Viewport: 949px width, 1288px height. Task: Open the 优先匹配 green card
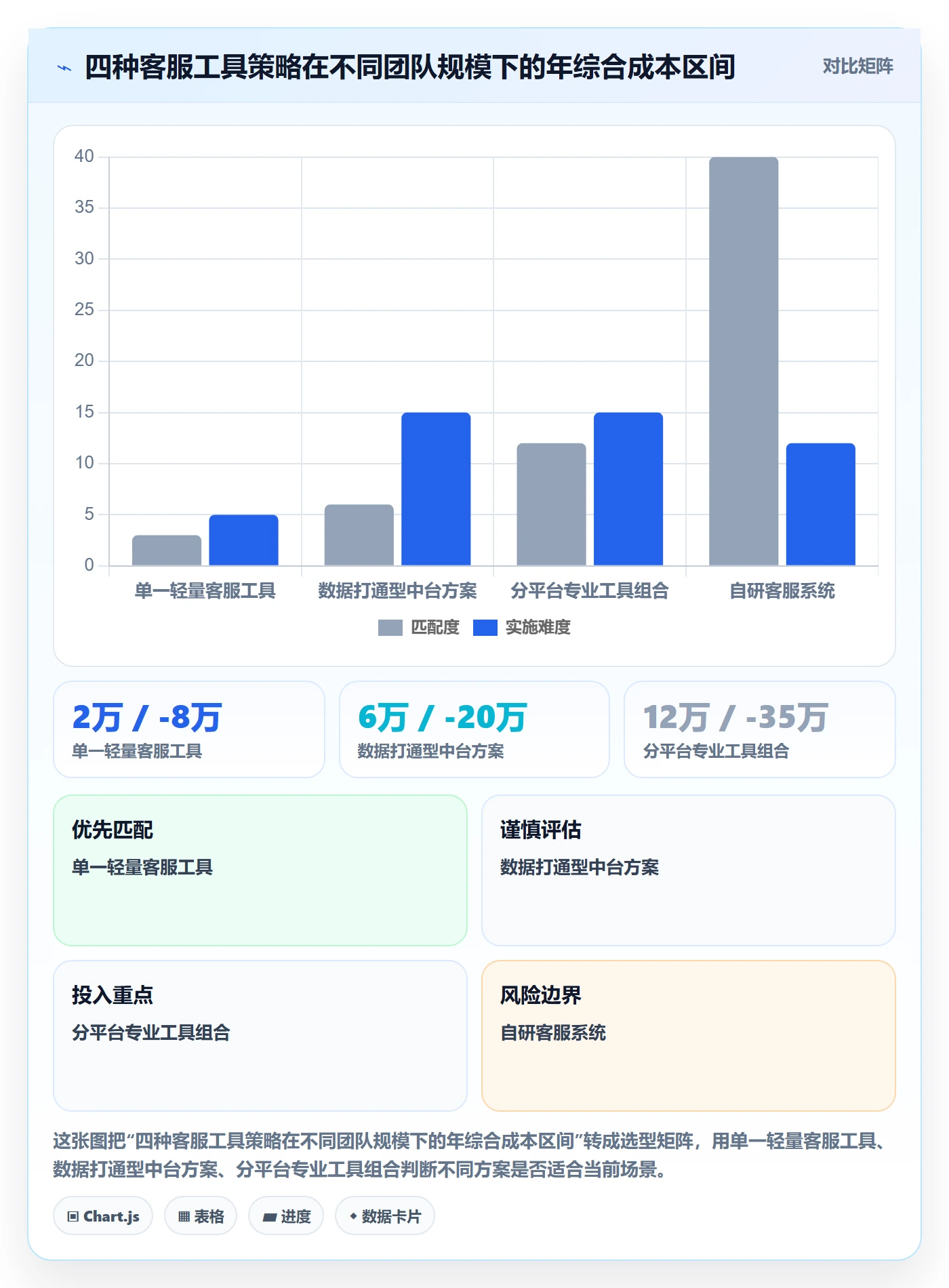pos(260,870)
